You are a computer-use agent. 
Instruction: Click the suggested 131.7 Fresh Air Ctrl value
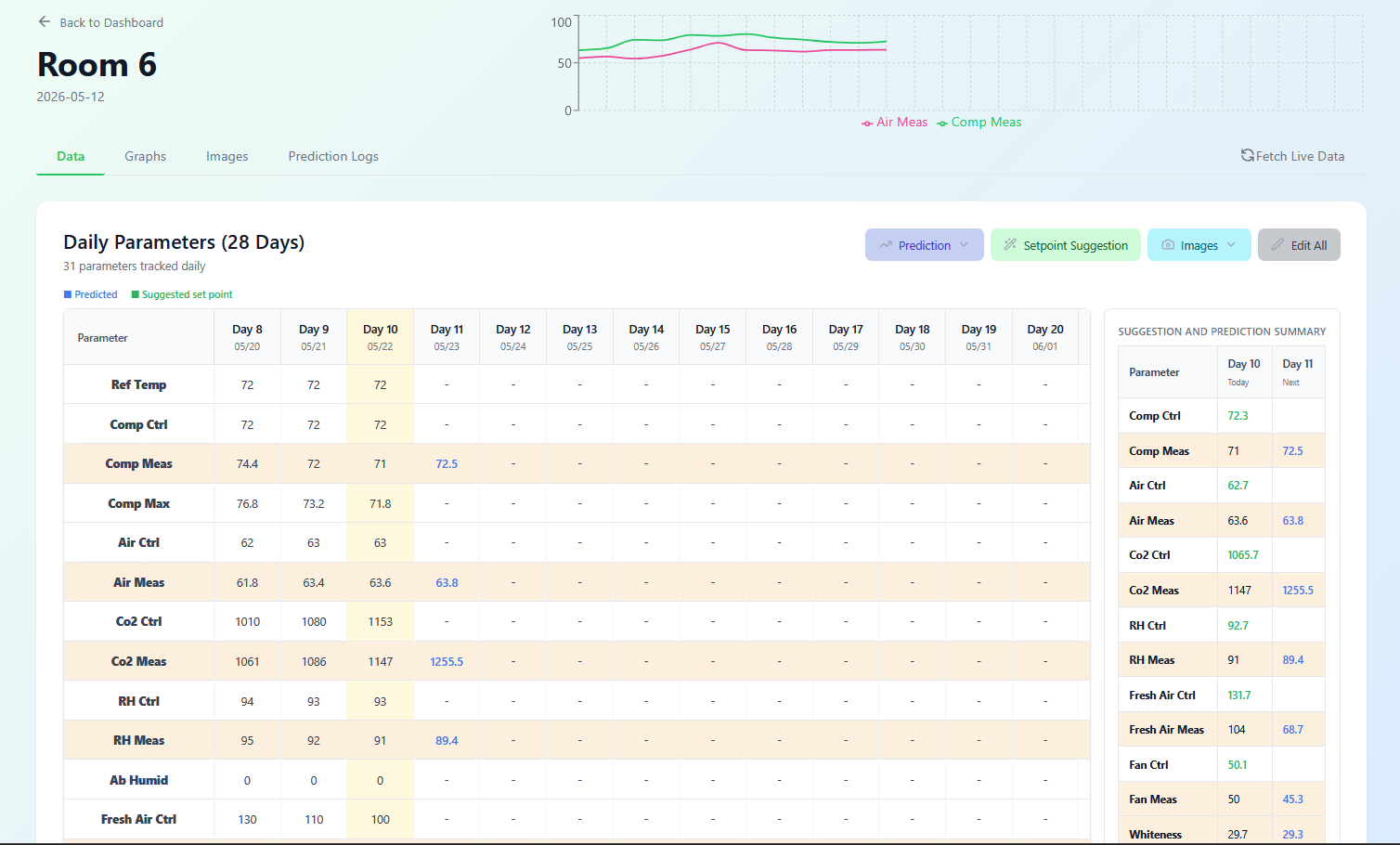[x=1239, y=695]
